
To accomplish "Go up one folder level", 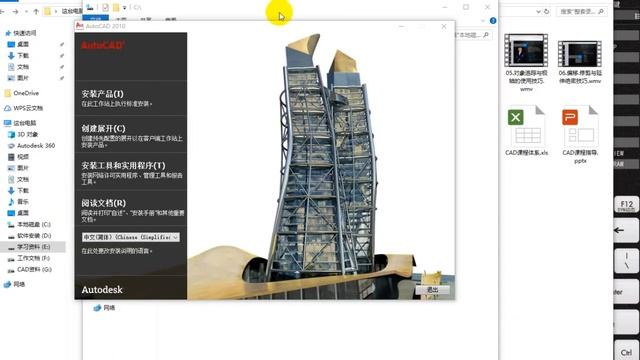I will pyautogui.click(x=36, y=11).
